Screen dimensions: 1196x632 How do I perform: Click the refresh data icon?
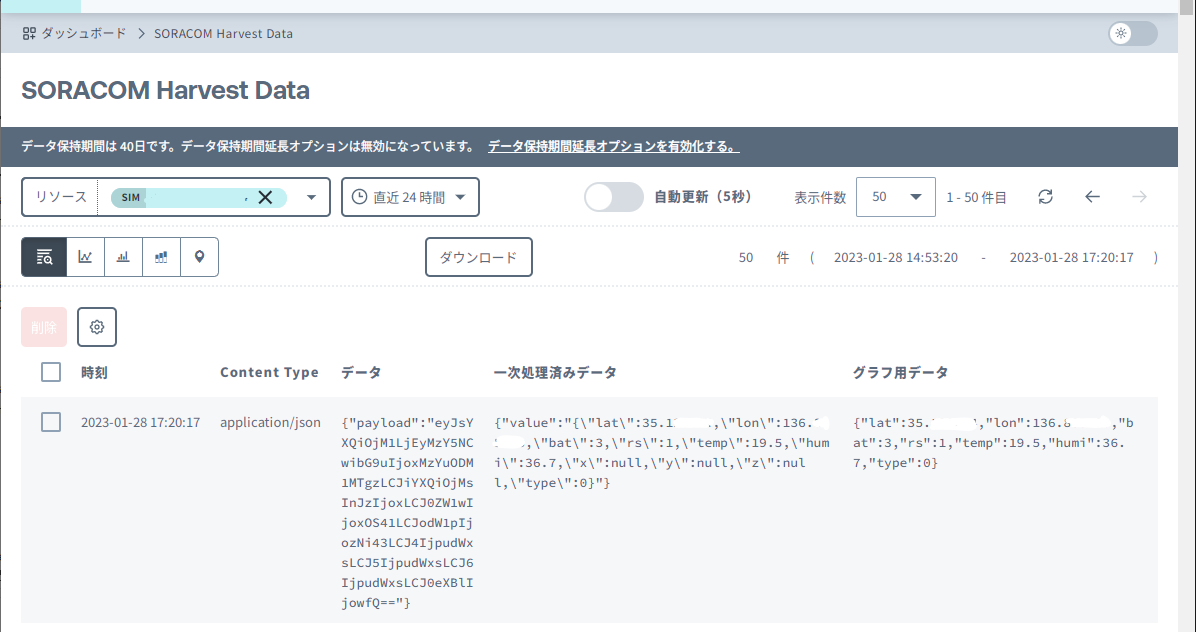[1046, 197]
